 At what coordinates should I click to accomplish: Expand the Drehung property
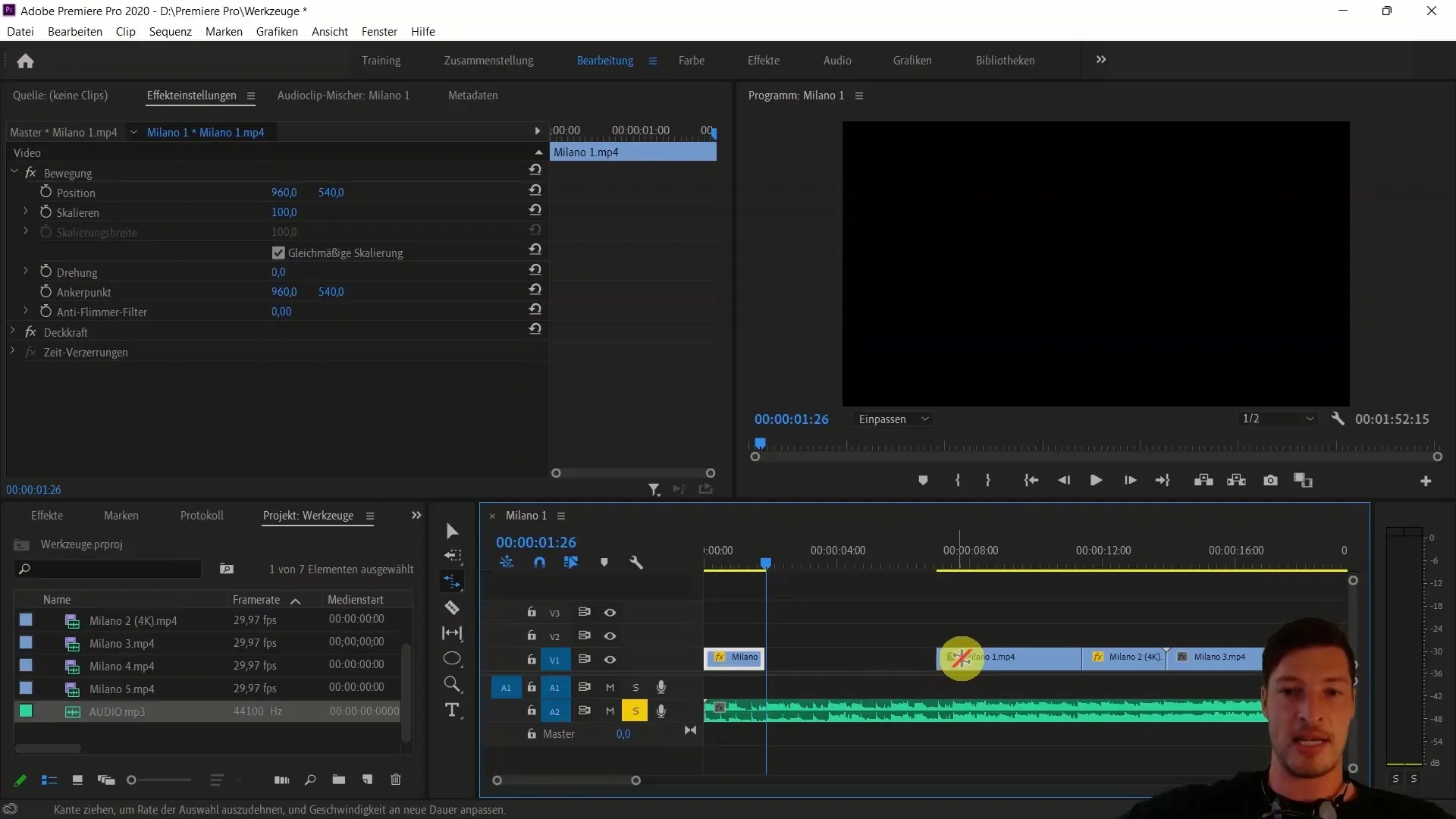[x=25, y=271]
